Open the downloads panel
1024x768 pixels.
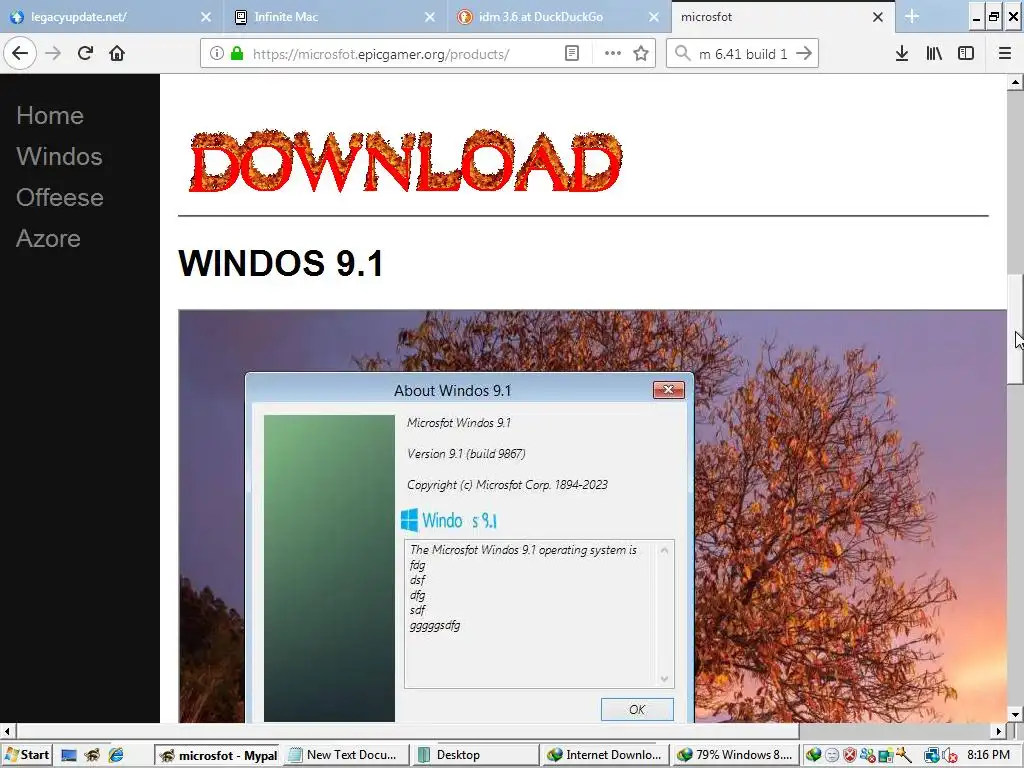pyautogui.click(x=902, y=54)
